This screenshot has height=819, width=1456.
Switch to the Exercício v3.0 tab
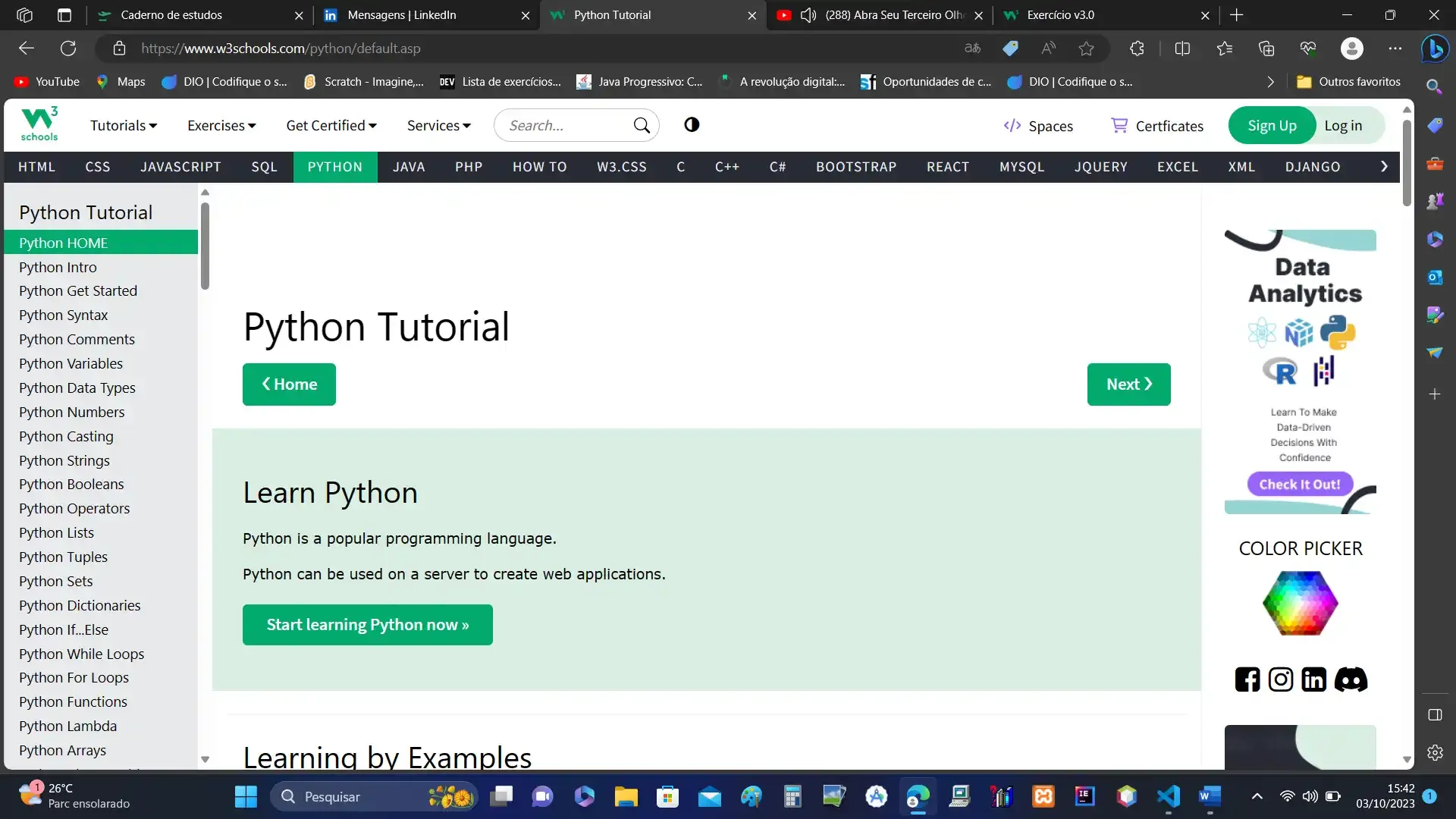[1106, 15]
